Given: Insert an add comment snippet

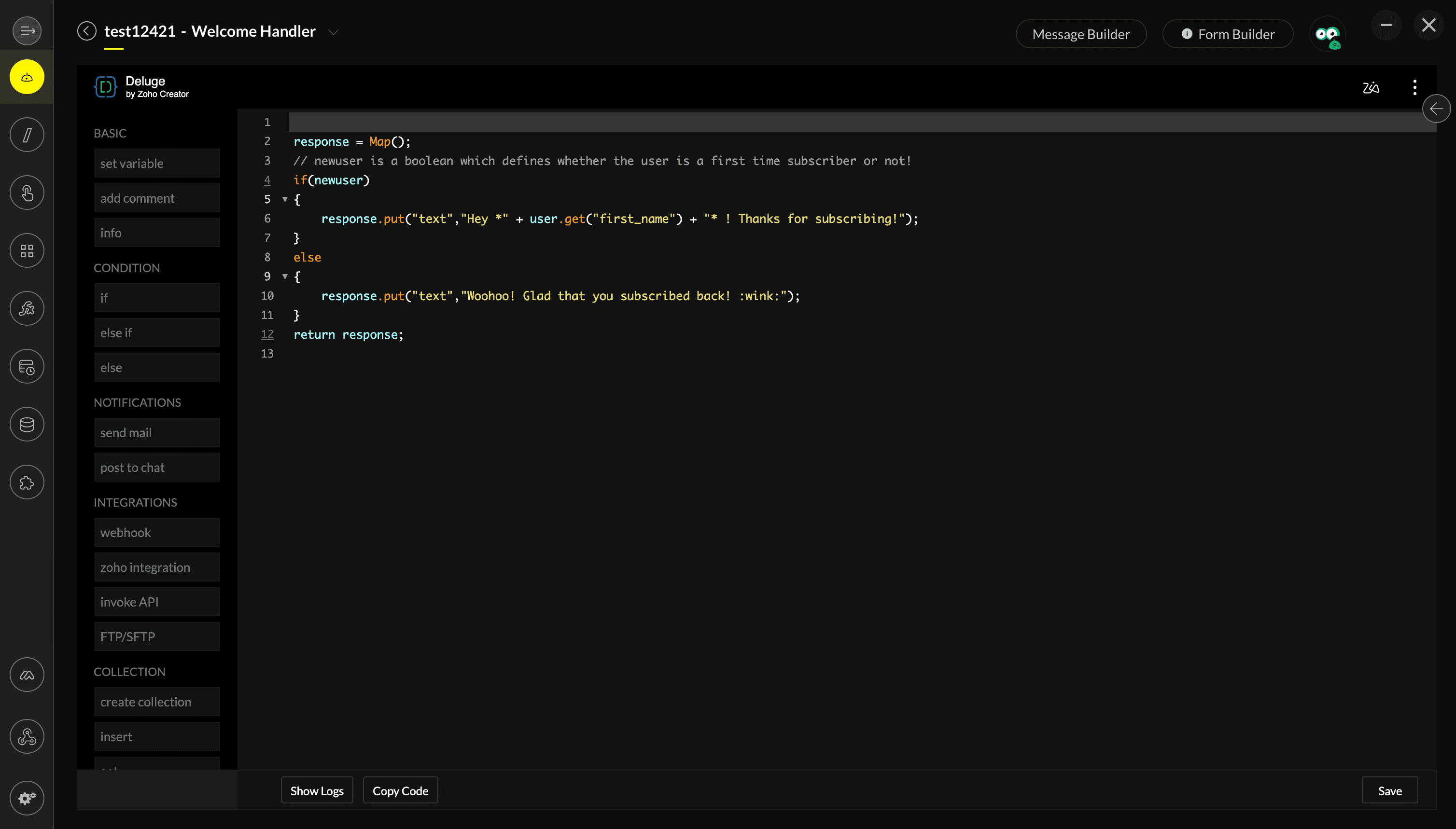Looking at the screenshot, I should [157, 198].
